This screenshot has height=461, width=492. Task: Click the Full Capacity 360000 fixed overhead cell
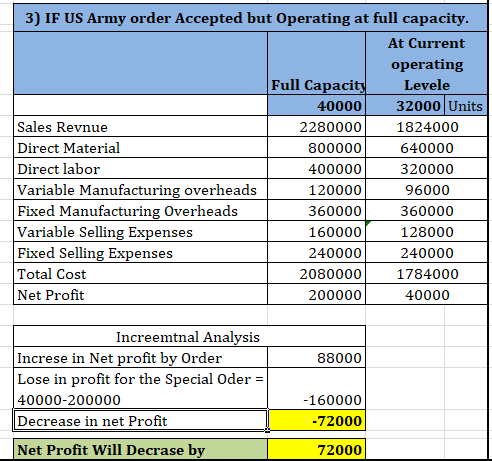tap(316, 211)
